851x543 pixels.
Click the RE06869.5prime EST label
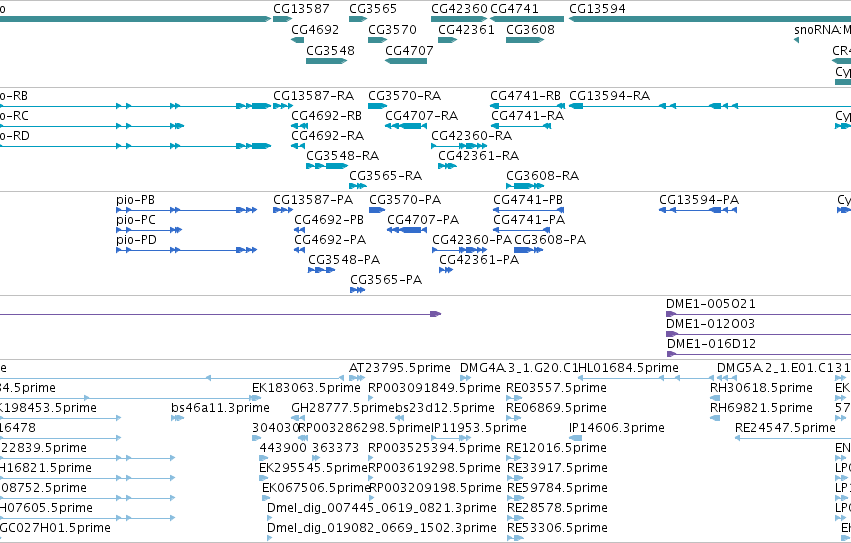coord(556,408)
